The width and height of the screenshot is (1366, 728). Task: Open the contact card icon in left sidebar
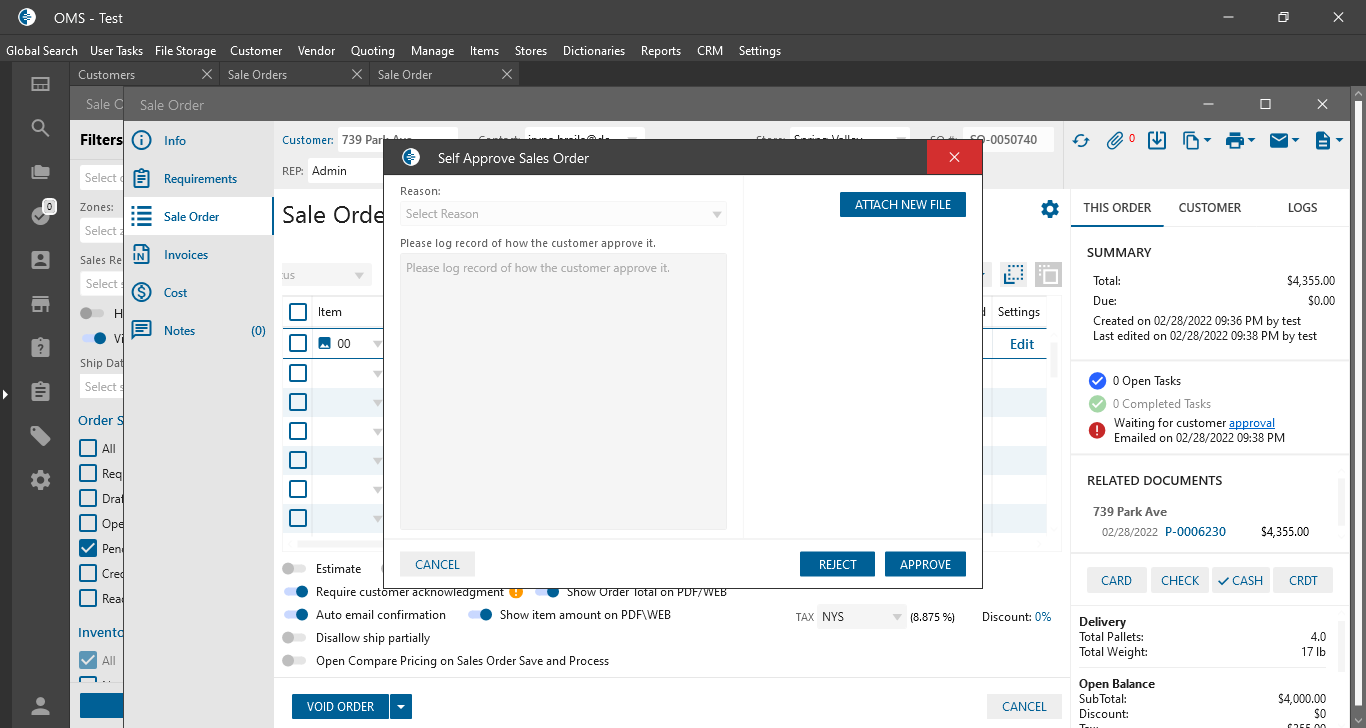pyautogui.click(x=40, y=260)
